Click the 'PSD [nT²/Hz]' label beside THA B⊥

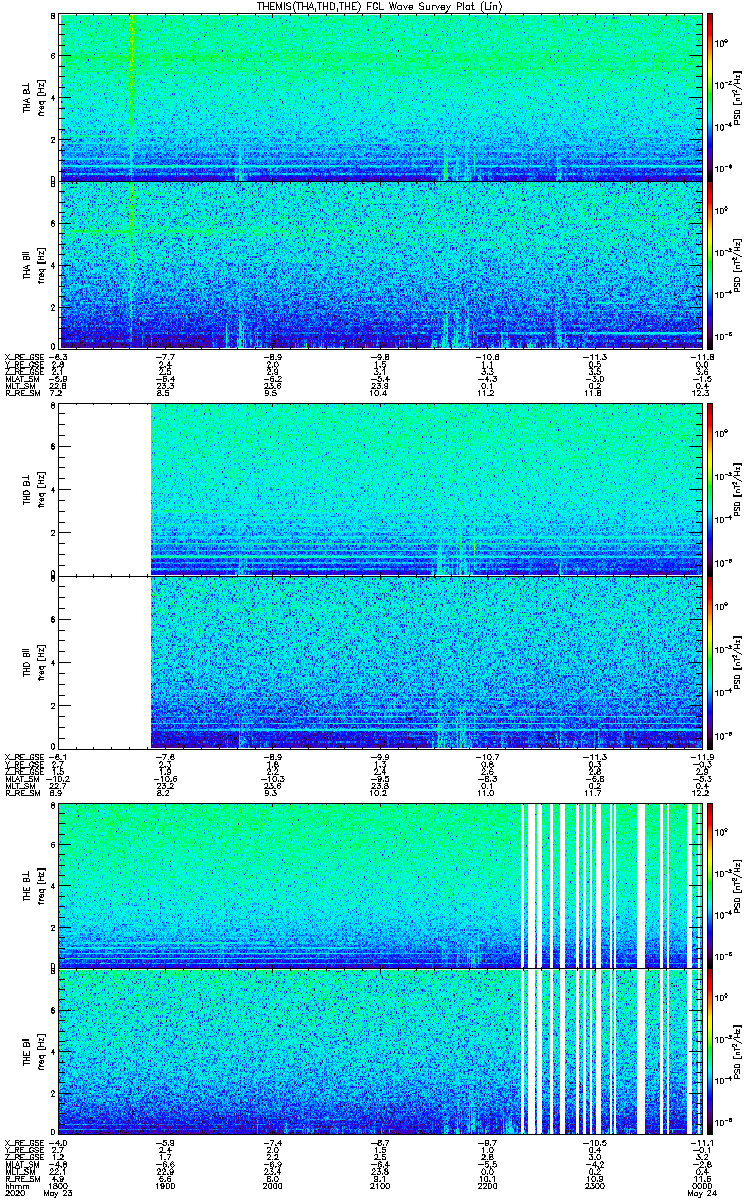click(x=737, y=97)
